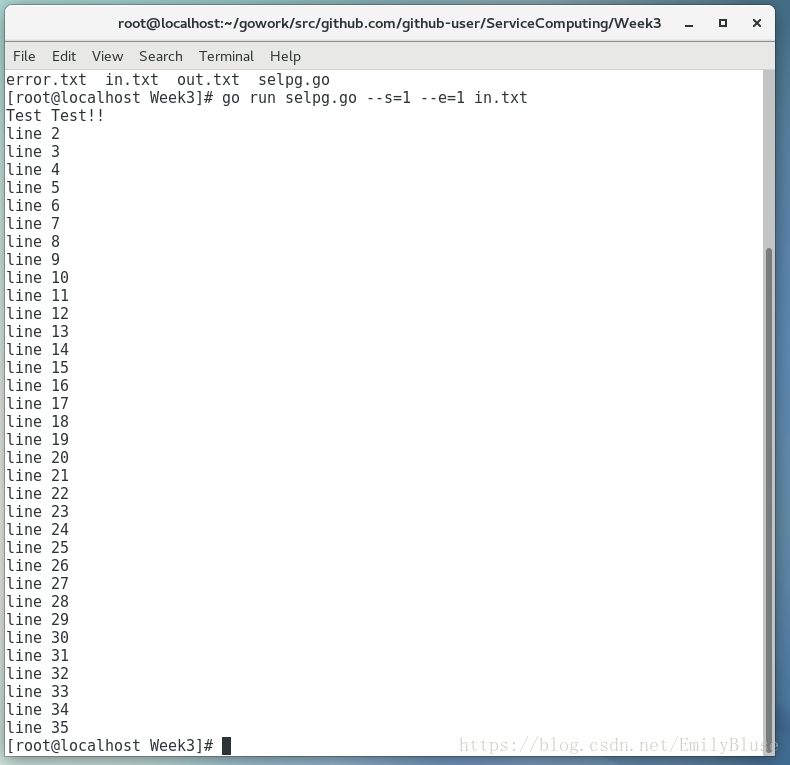Click the 'line 23' output row
The image size is (790, 765).
tap(38, 512)
